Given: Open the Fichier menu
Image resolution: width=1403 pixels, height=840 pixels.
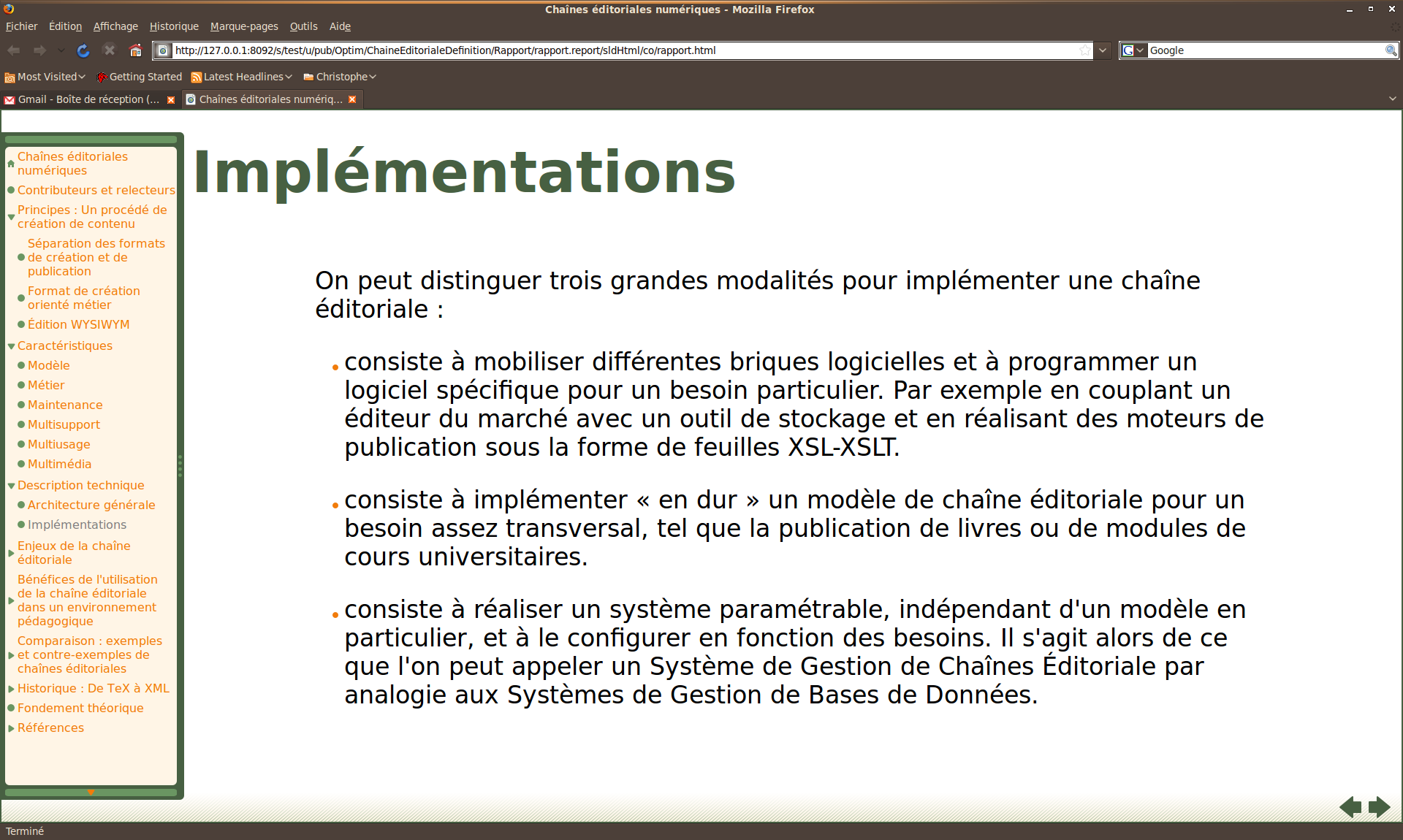Looking at the screenshot, I should 22,26.
